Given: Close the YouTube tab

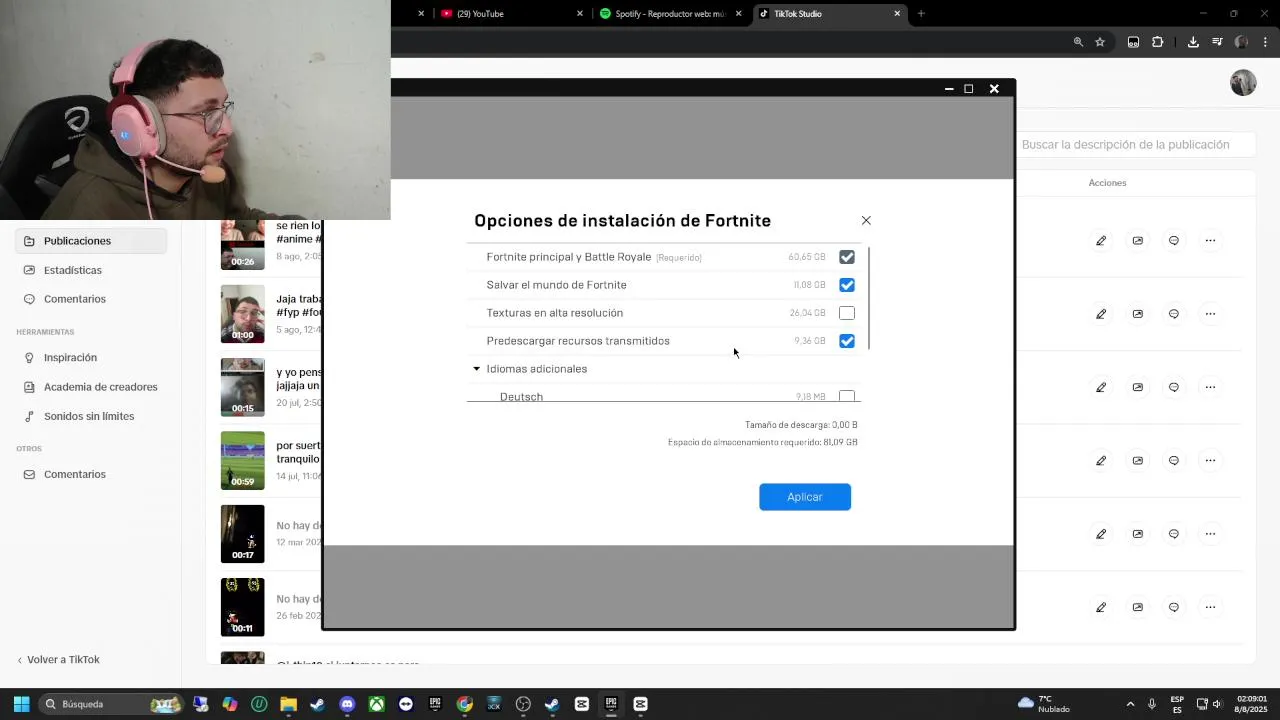Looking at the screenshot, I should click(580, 14).
